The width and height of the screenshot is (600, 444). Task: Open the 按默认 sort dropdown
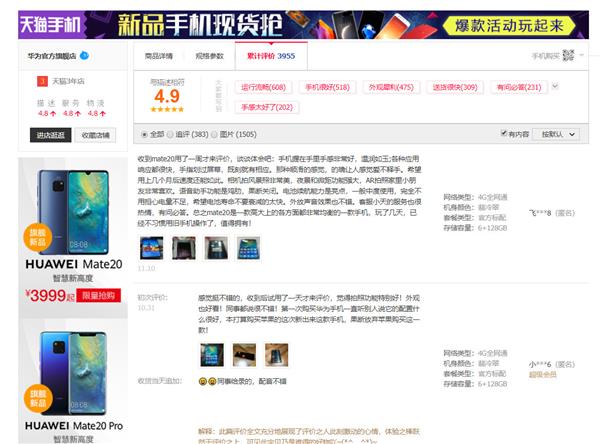coord(559,133)
